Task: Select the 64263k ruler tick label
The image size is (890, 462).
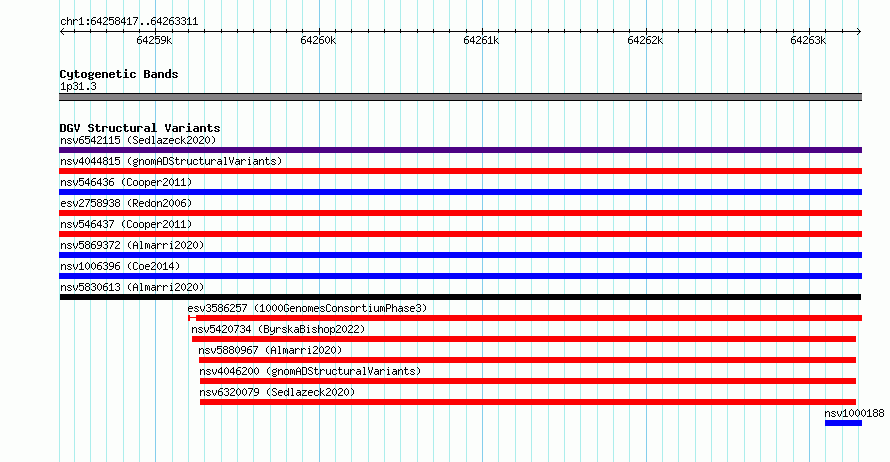Action: (x=808, y=40)
